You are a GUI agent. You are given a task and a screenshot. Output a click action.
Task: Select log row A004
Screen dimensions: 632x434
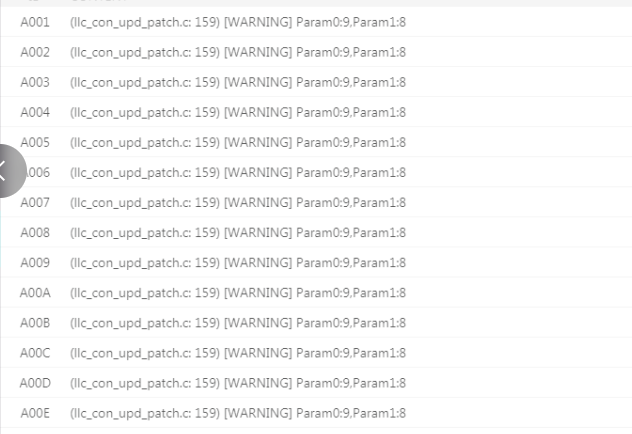coord(316,112)
